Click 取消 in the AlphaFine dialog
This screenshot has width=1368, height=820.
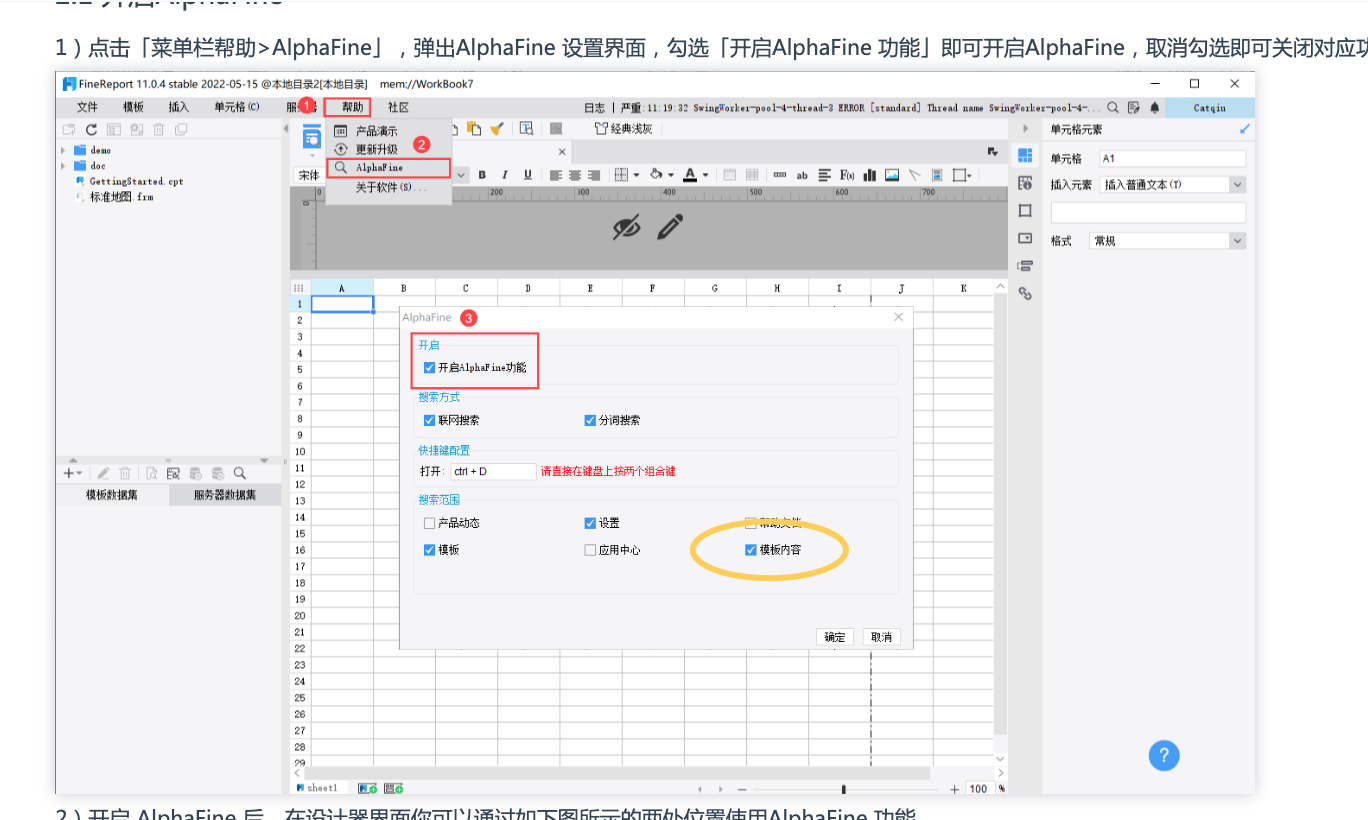(x=881, y=637)
